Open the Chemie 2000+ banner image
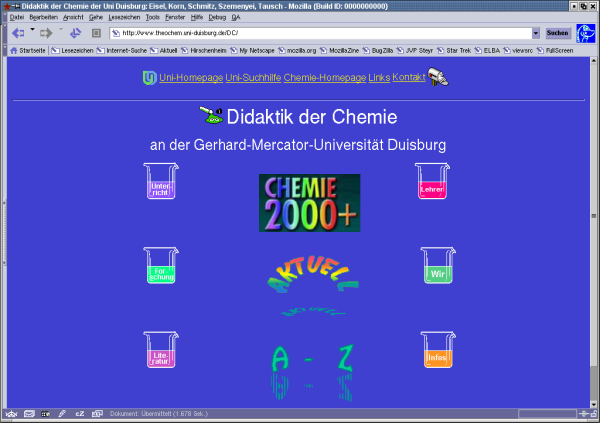The image size is (600, 423). [x=310, y=203]
